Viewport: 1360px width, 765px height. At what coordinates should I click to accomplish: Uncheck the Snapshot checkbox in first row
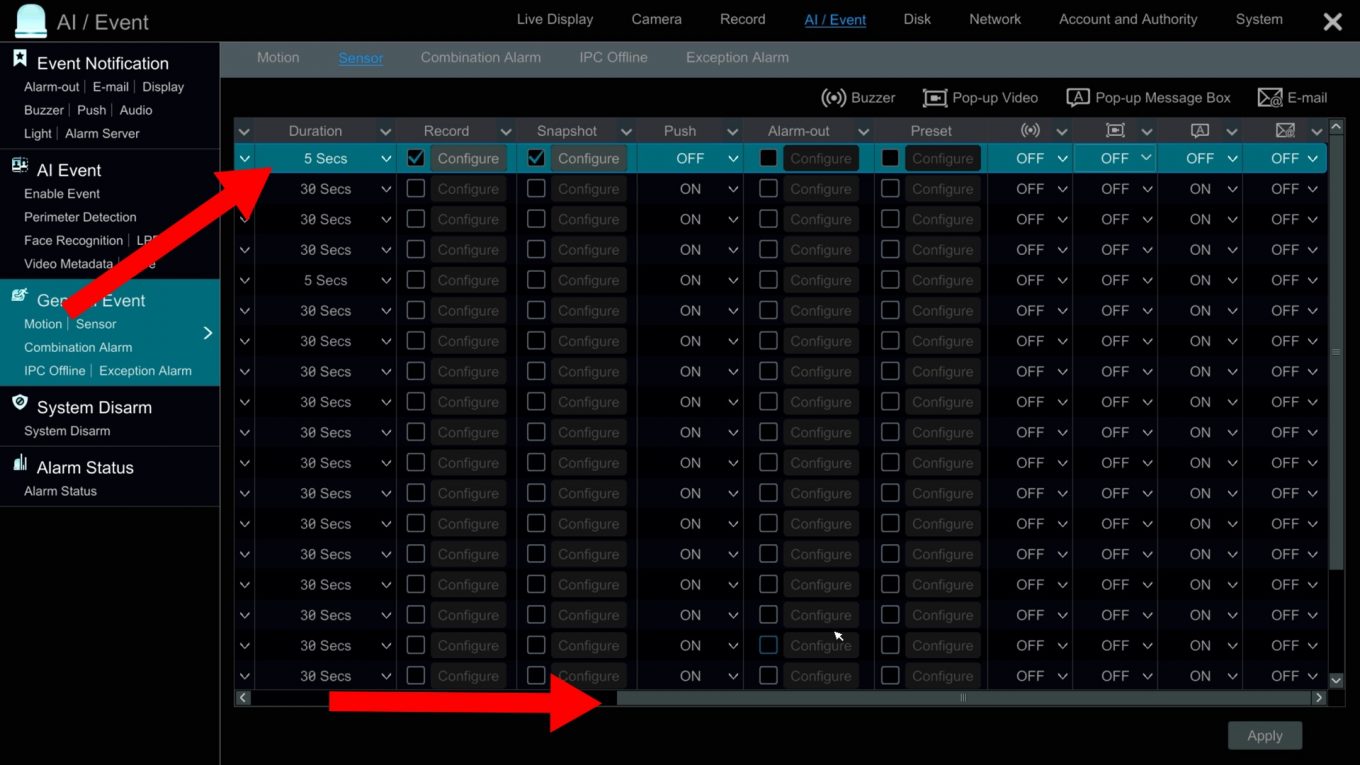click(536, 158)
